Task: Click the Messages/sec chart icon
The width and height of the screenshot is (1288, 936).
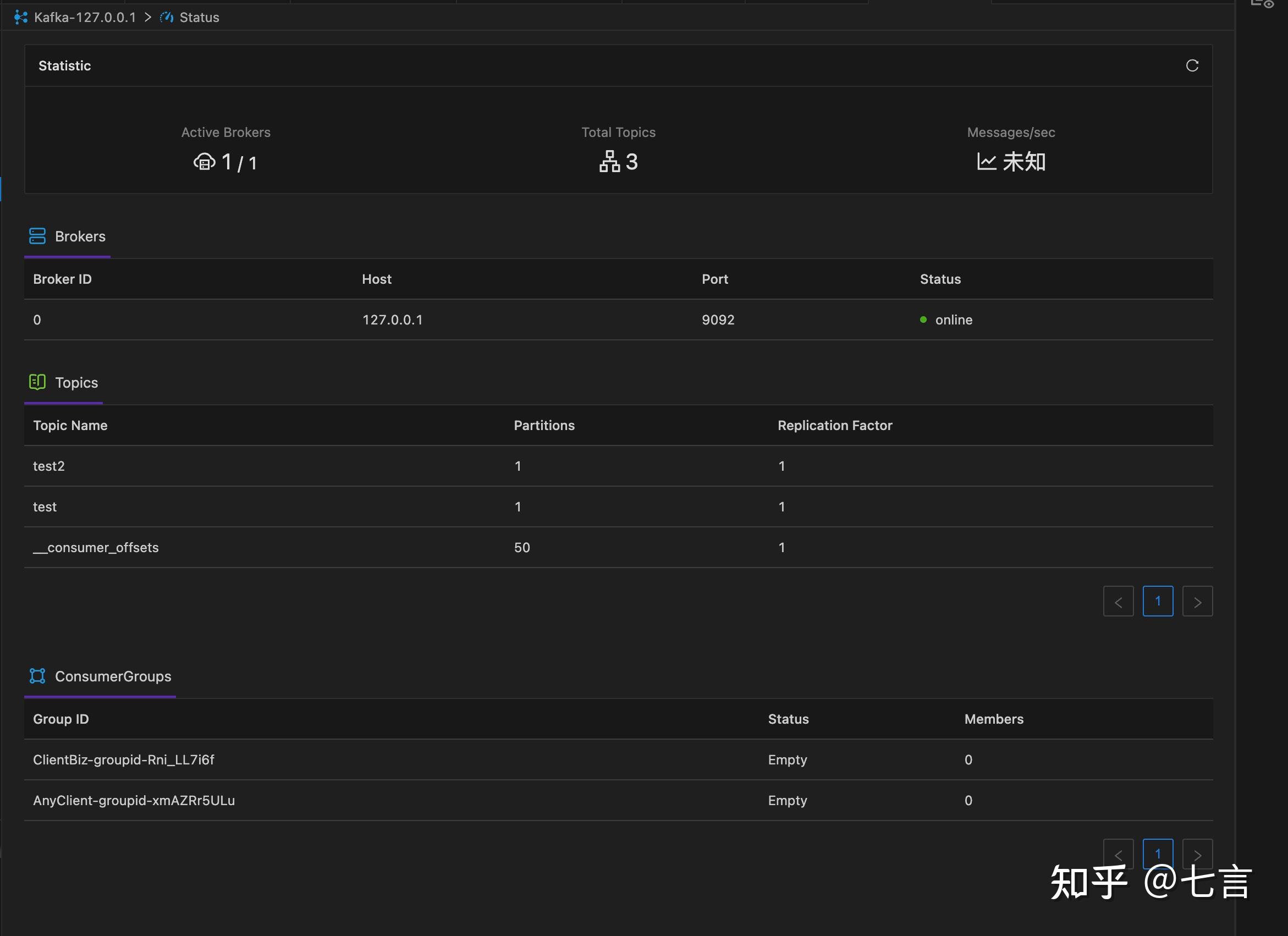Action: [987, 161]
